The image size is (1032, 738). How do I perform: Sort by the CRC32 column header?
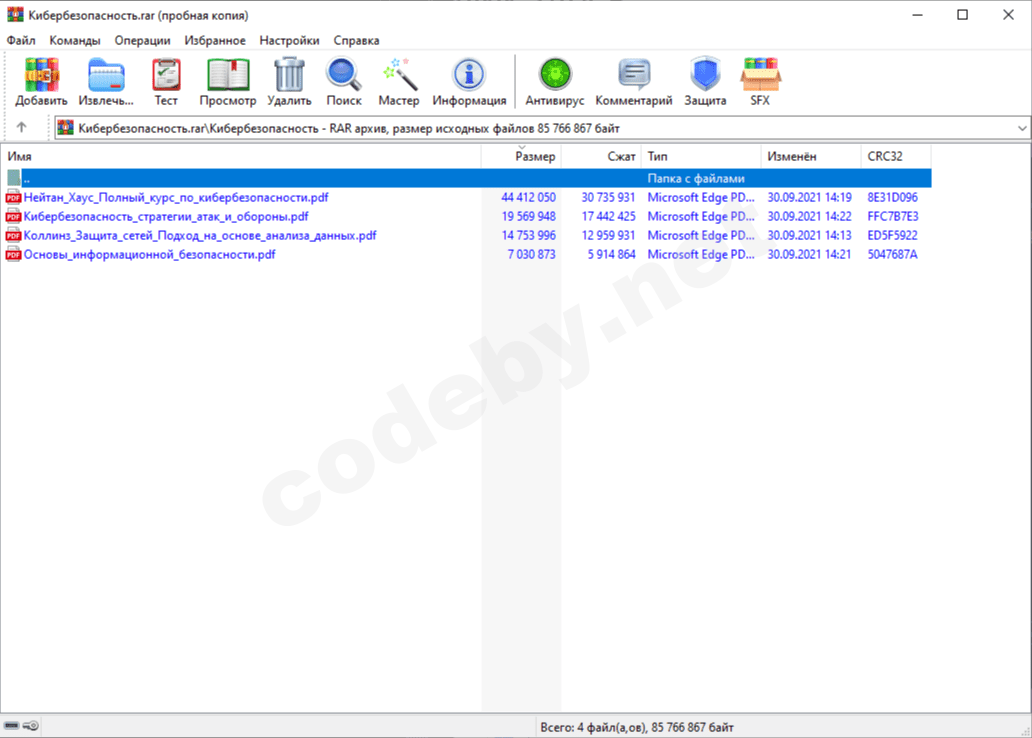896,156
